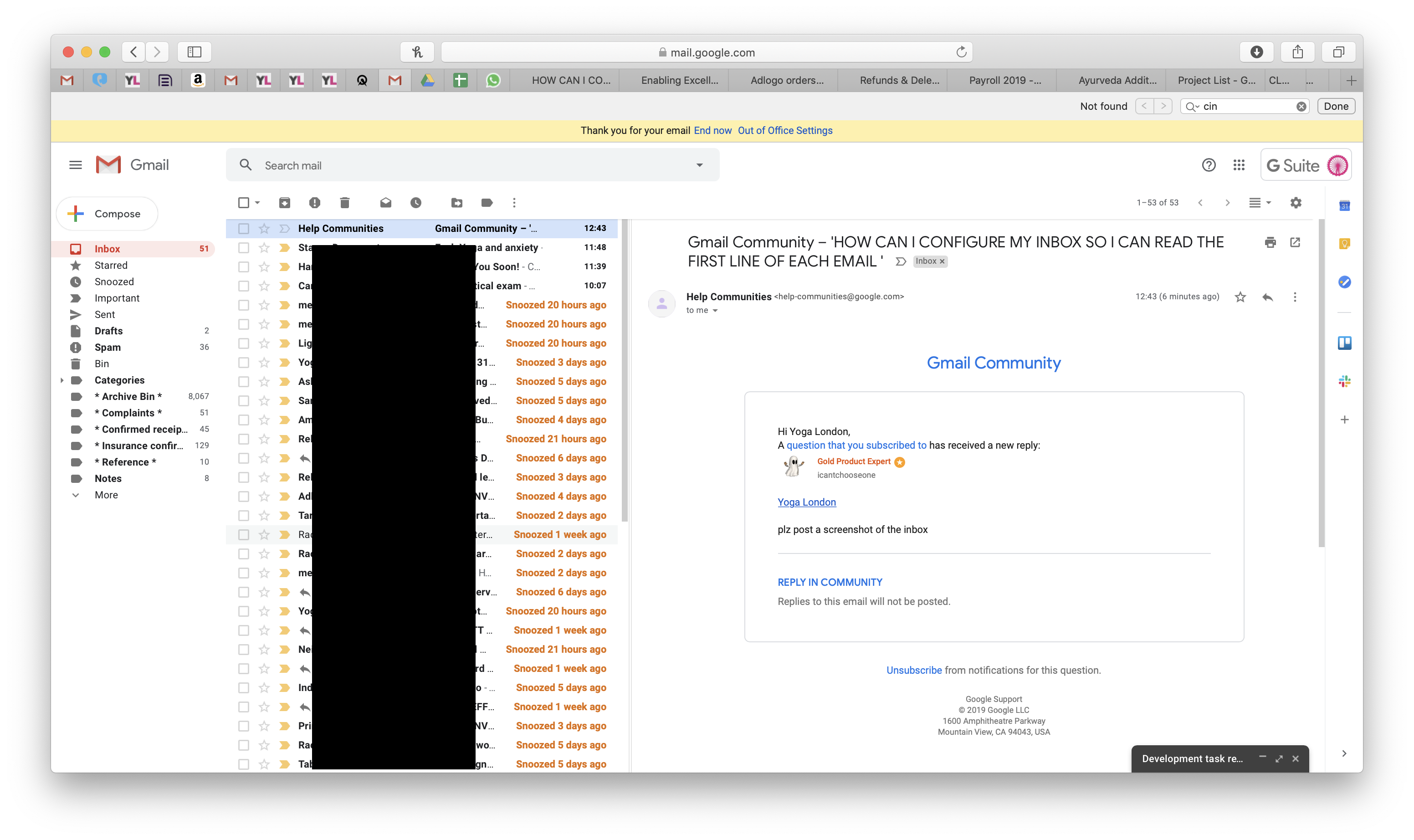
Task: Tick the checkbox on the Help Communities email
Action: [x=243, y=228]
